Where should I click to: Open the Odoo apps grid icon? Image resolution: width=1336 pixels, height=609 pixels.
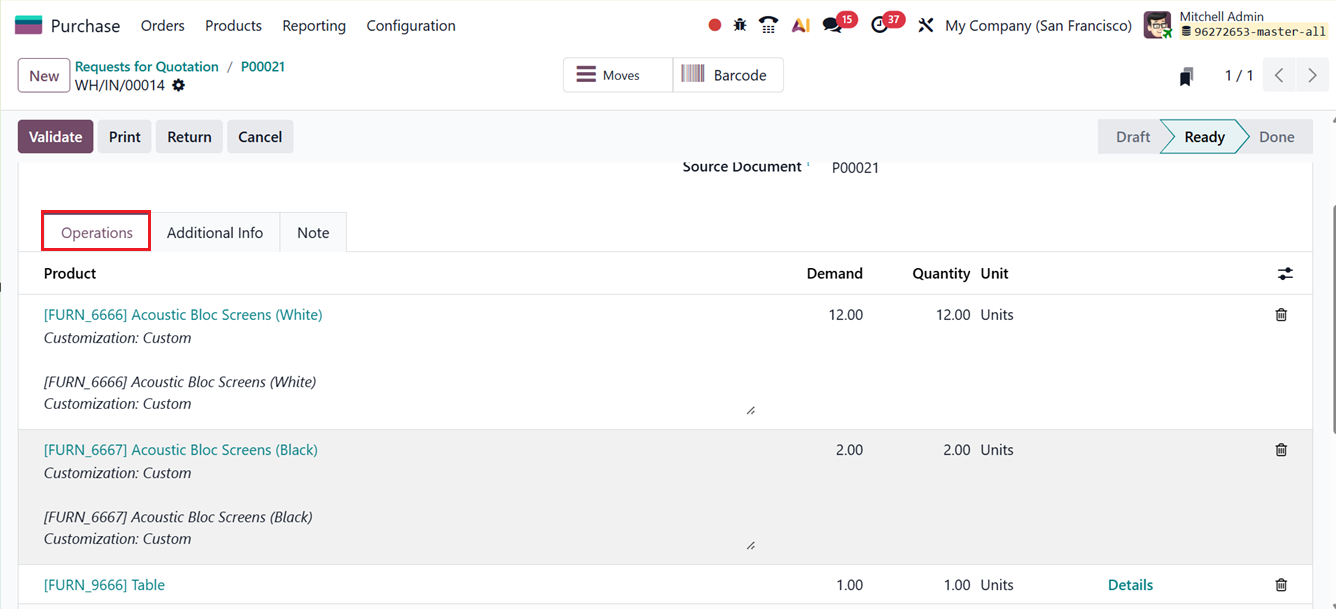30,22
